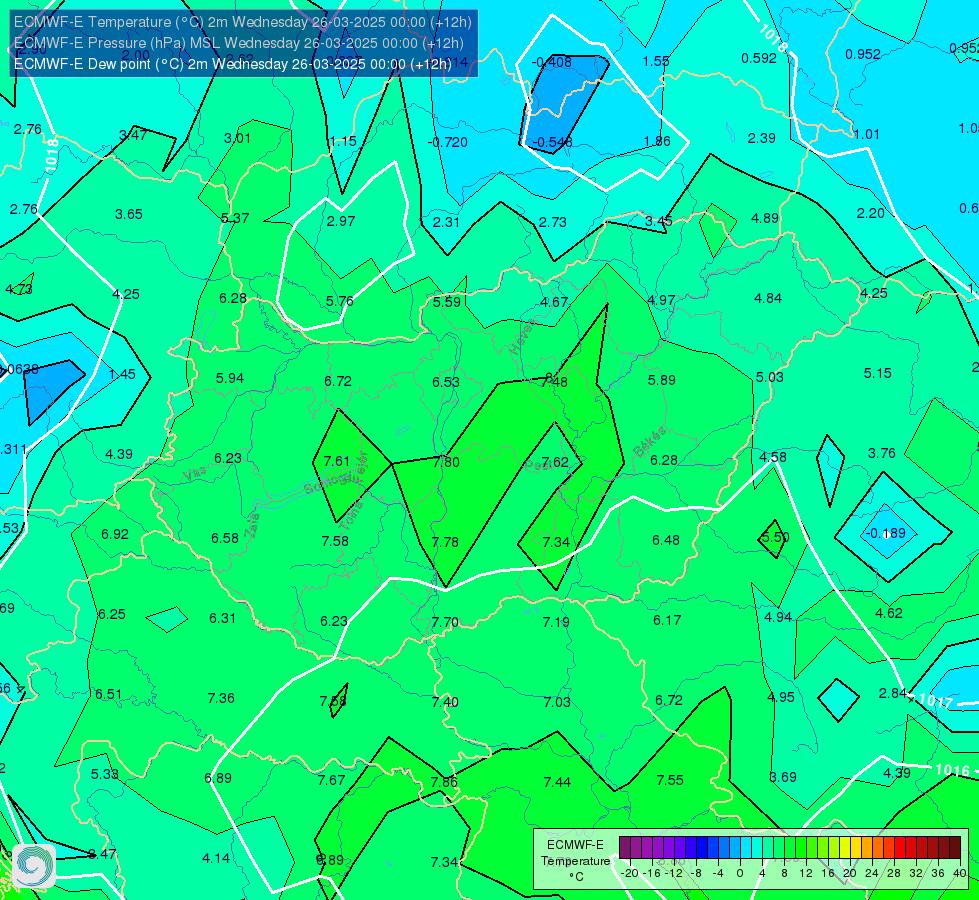Click the 5.89 value on the map
The image size is (979, 900).
pos(662,380)
